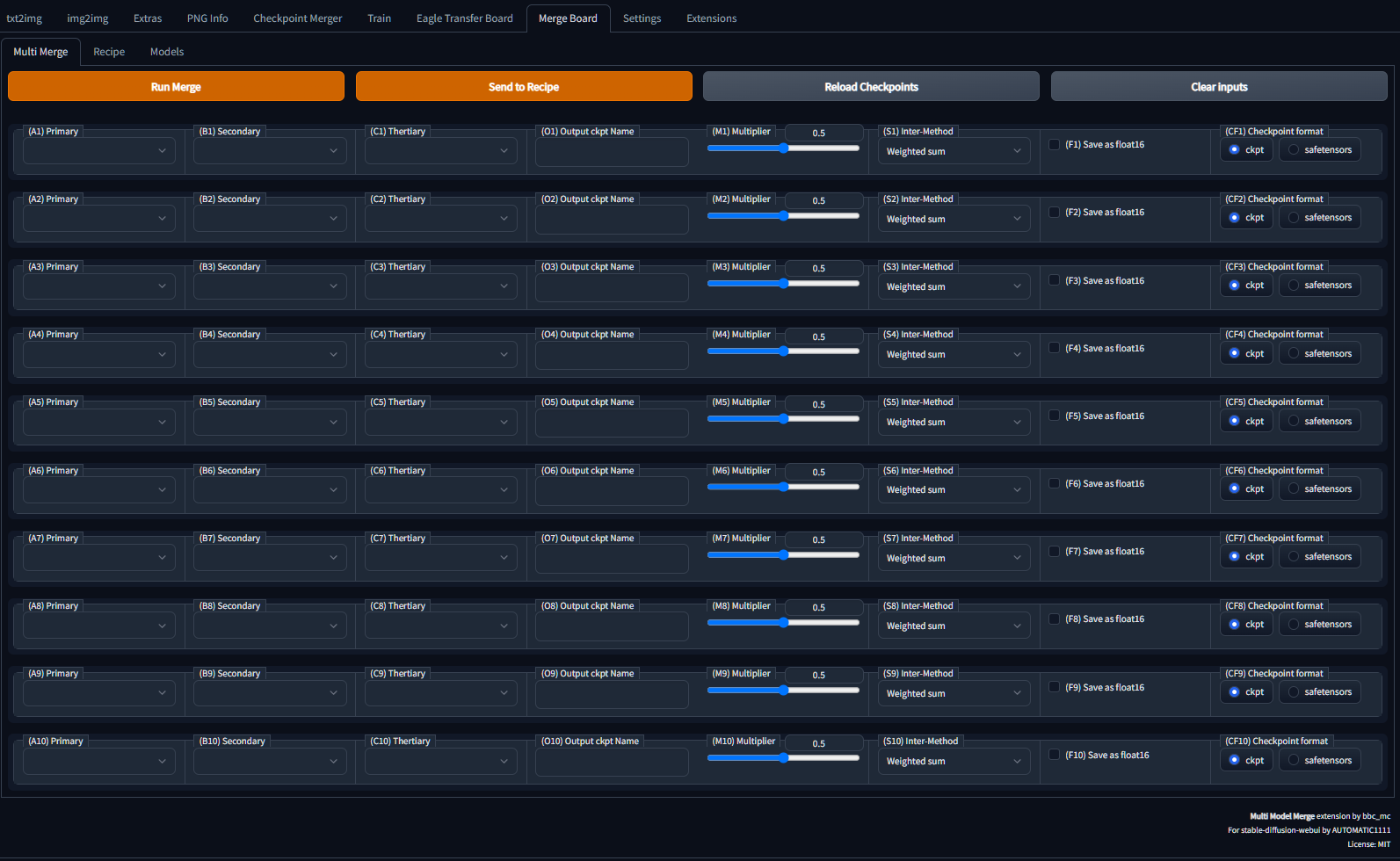Click the (M7) Multiplier number box
This screenshot has width=1400, height=861.
click(823, 540)
